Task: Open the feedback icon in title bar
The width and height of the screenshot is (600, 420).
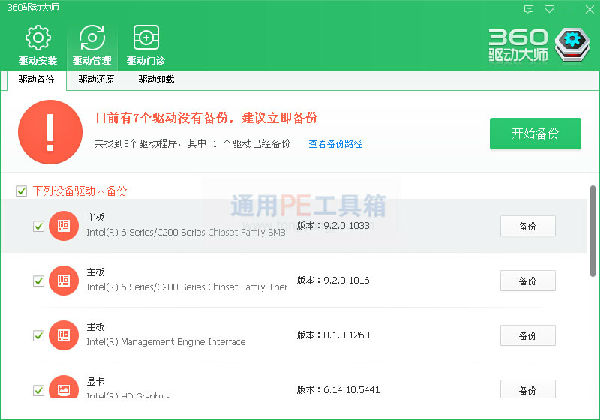Action: coord(528,9)
